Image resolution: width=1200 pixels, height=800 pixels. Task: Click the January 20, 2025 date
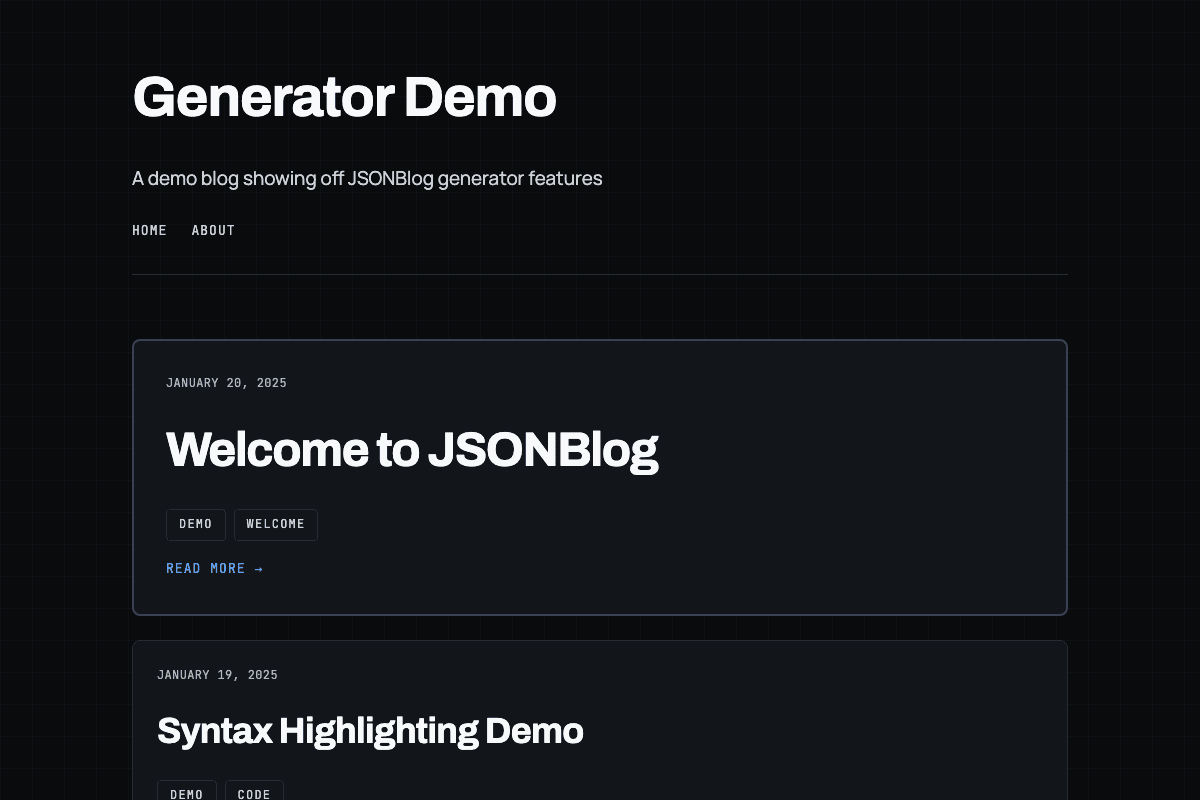point(226,383)
